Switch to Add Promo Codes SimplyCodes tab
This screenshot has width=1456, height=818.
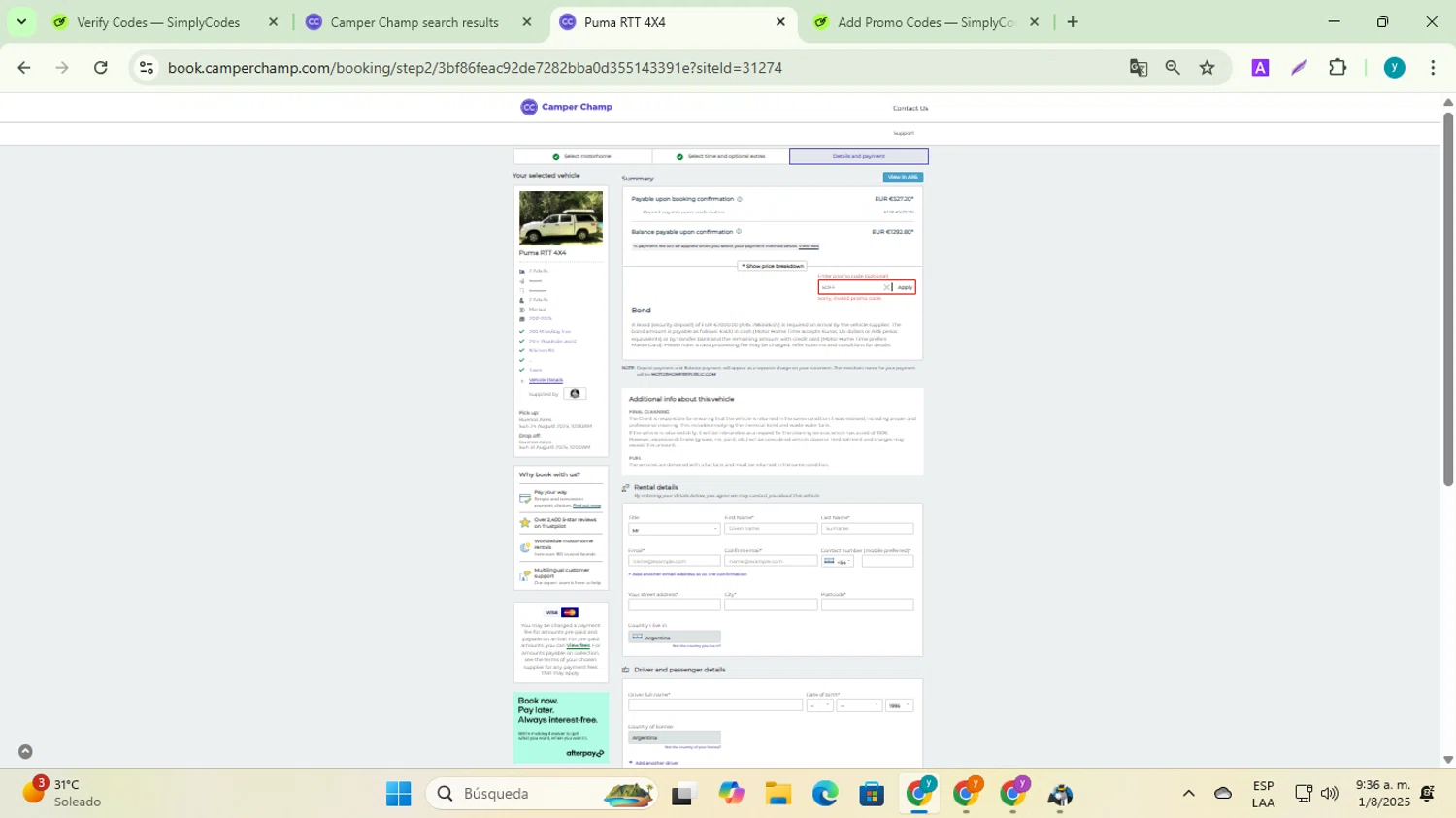[x=925, y=22]
